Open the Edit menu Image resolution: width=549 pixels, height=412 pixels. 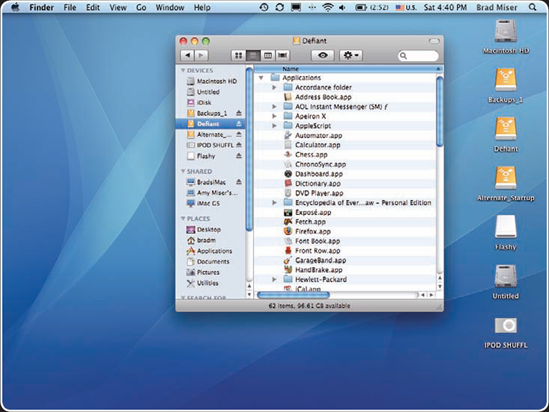click(93, 7)
